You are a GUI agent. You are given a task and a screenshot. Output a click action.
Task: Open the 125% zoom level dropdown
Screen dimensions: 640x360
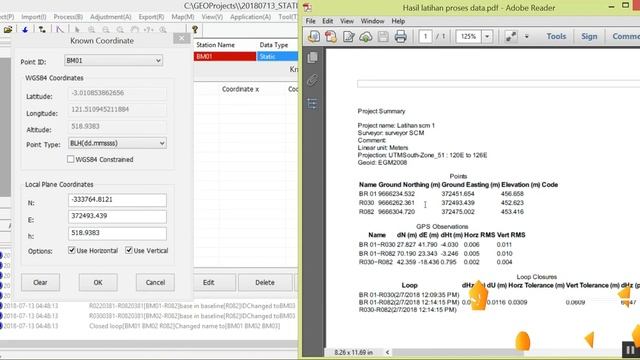(487, 36)
